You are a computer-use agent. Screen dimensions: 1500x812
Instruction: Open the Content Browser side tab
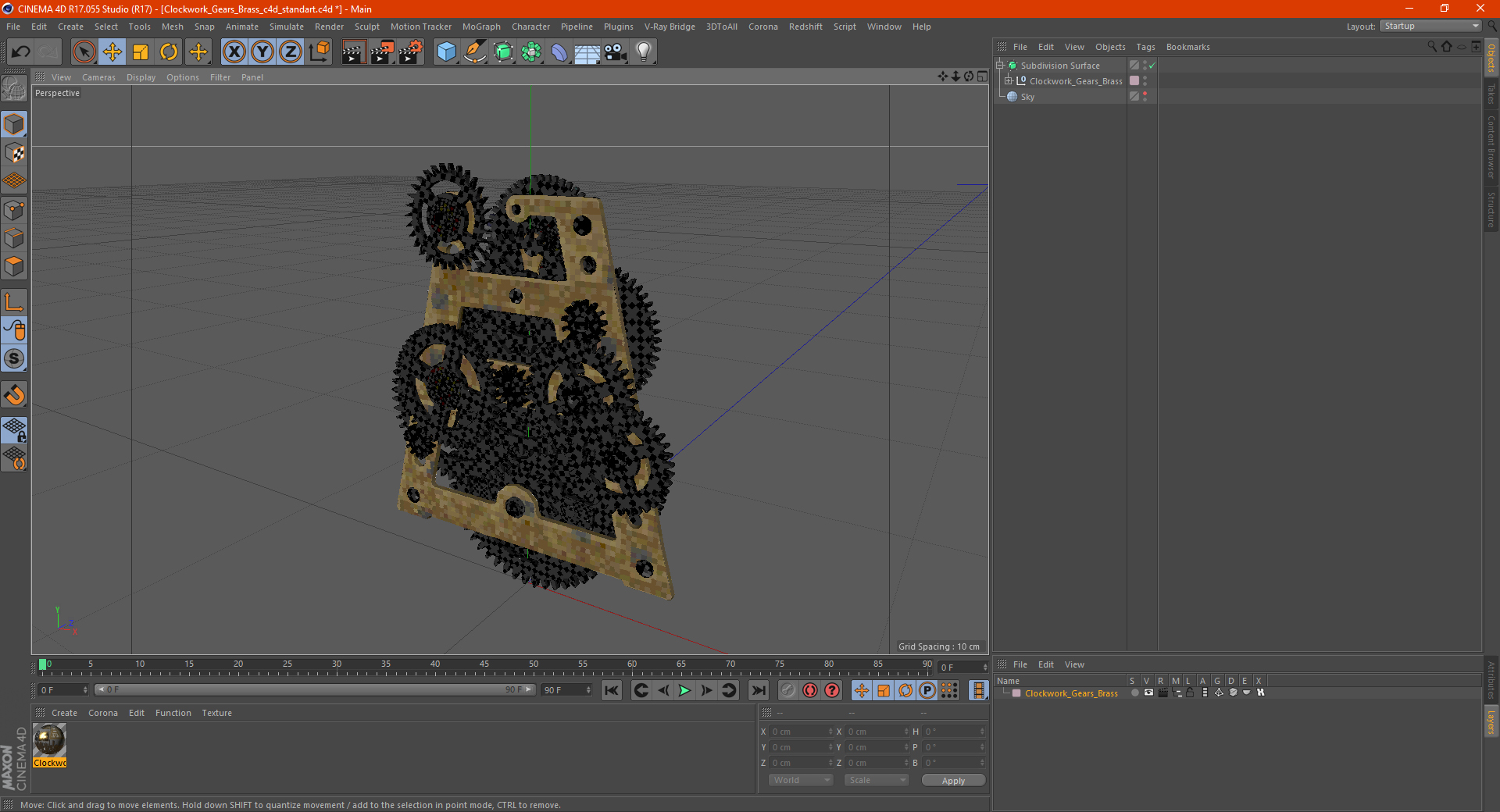tap(1491, 147)
